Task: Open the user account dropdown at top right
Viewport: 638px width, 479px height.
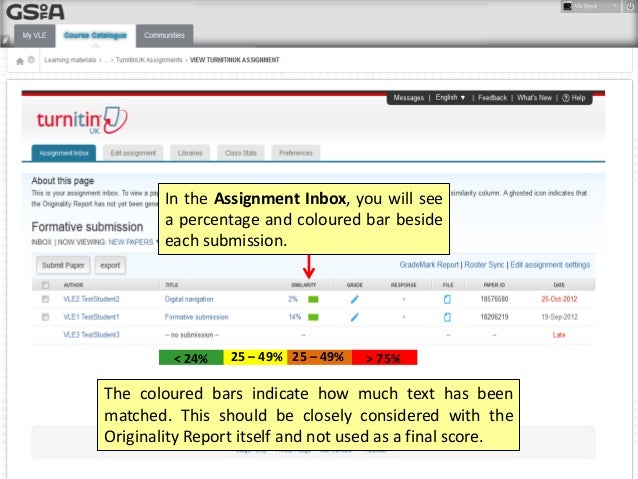Action: [591, 6]
